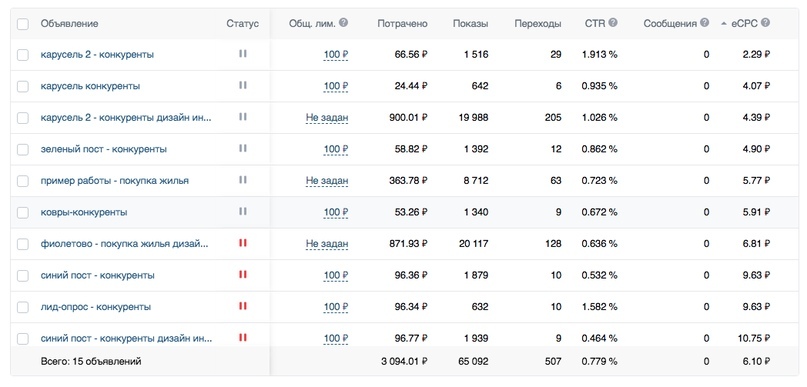Screen dimensions: 807x387
Task: Toggle the select-all checkbox in header
Action: click(x=23, y=24)
